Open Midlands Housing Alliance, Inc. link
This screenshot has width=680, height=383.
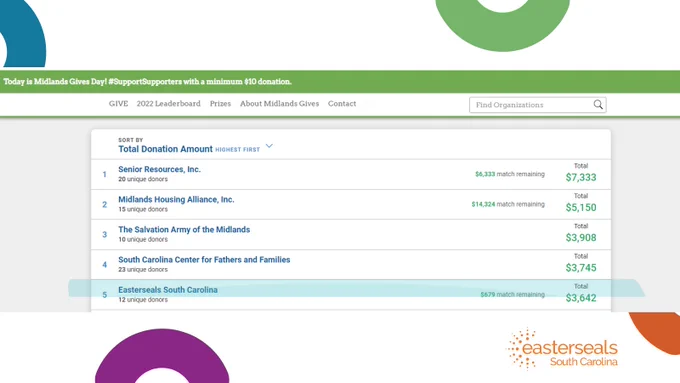[x=176, y=200]
